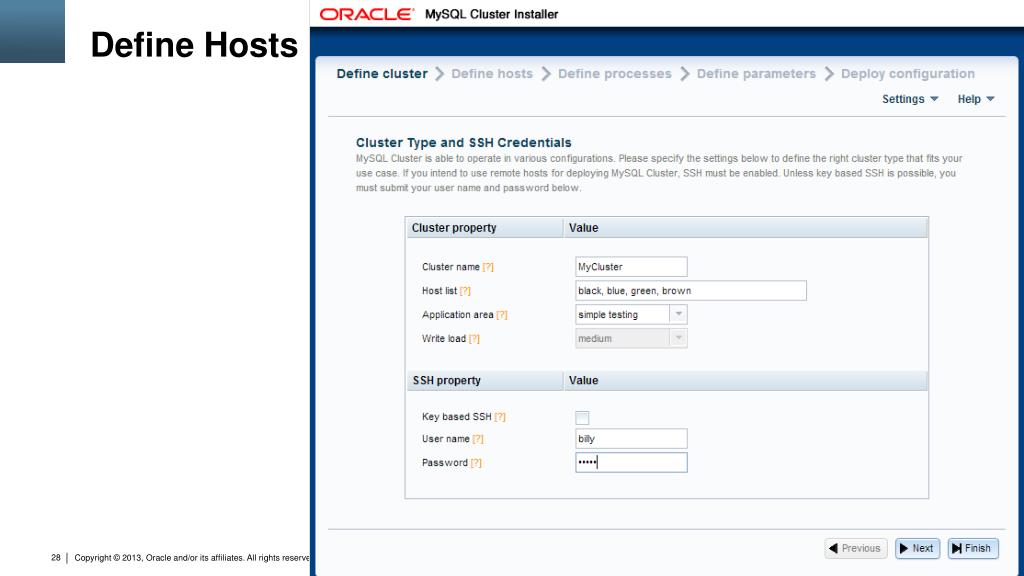The height and width of the screenshot is (576, 1024).
Task: Open Application area help [?] icon
Action: tap(502, 315)
